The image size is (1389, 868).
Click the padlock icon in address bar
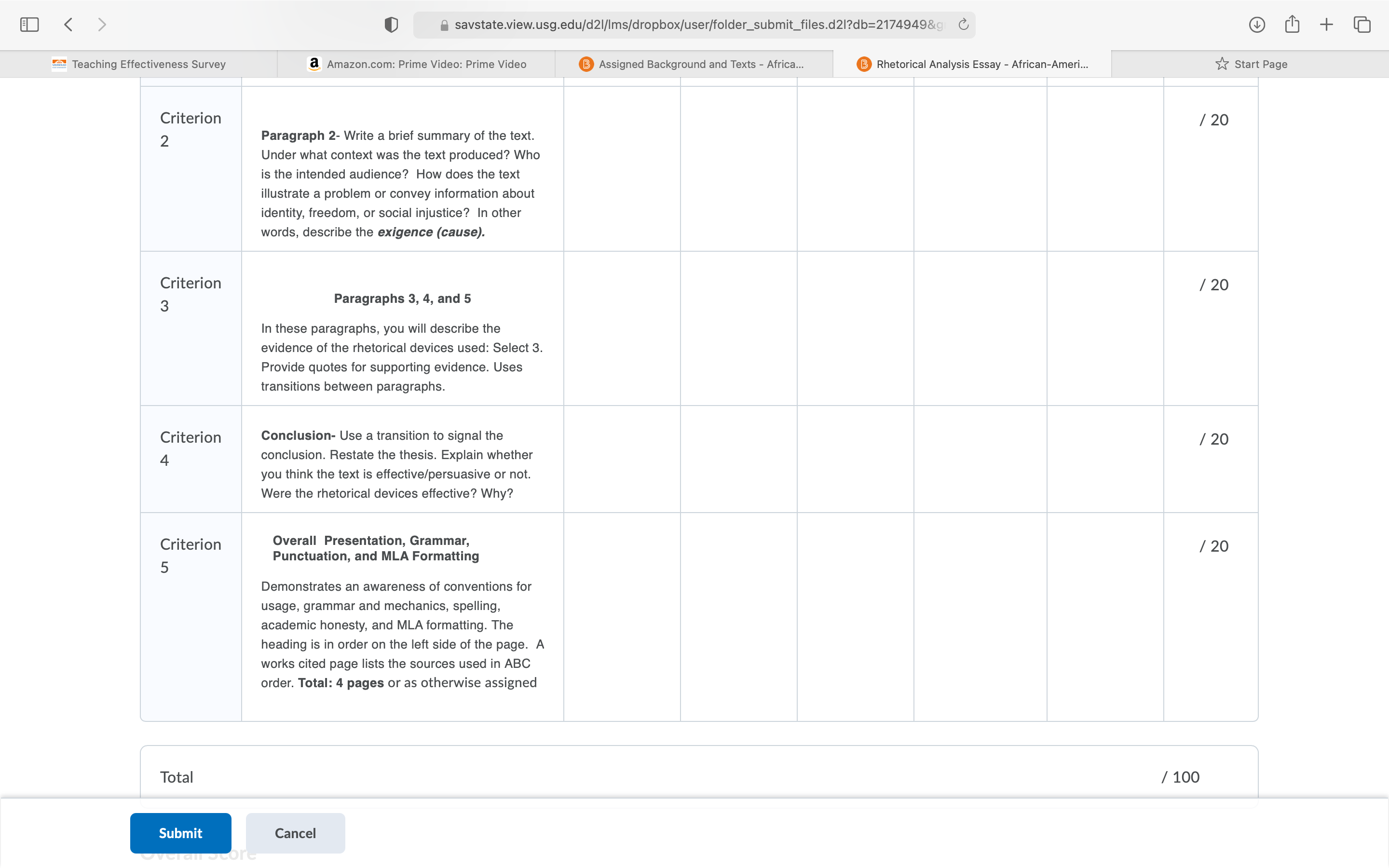coord(444,25)
